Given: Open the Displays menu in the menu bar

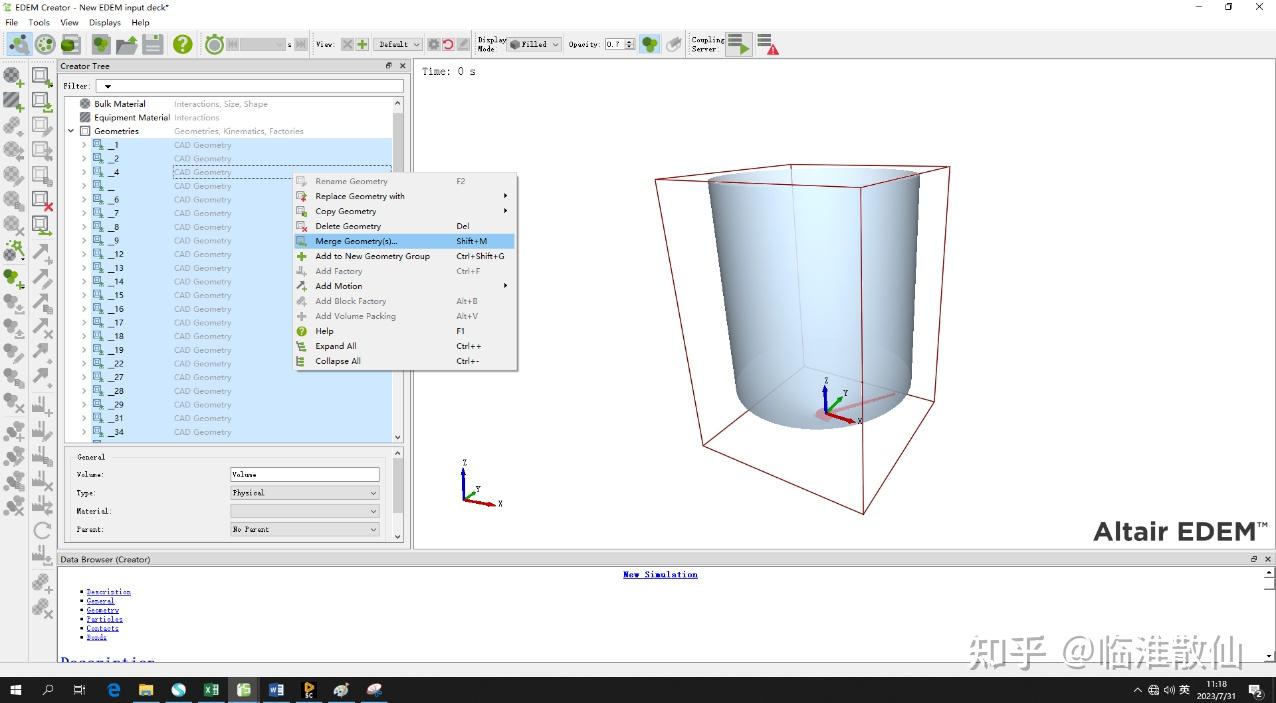Looking at the screenshot, I should (104, 22).
